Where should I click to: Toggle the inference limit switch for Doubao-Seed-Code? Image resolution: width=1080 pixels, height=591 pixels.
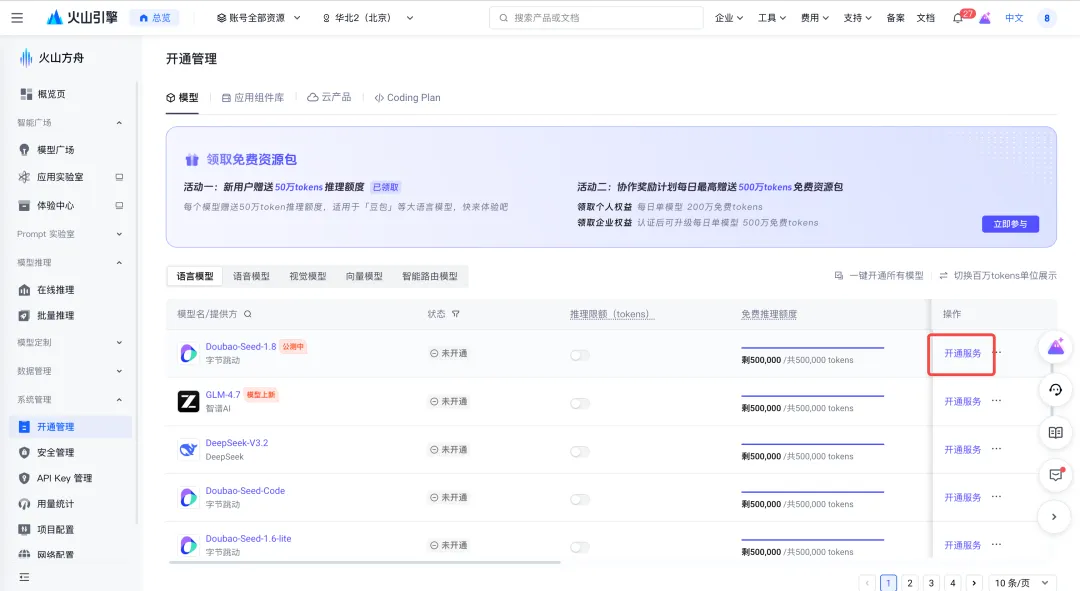580,499
